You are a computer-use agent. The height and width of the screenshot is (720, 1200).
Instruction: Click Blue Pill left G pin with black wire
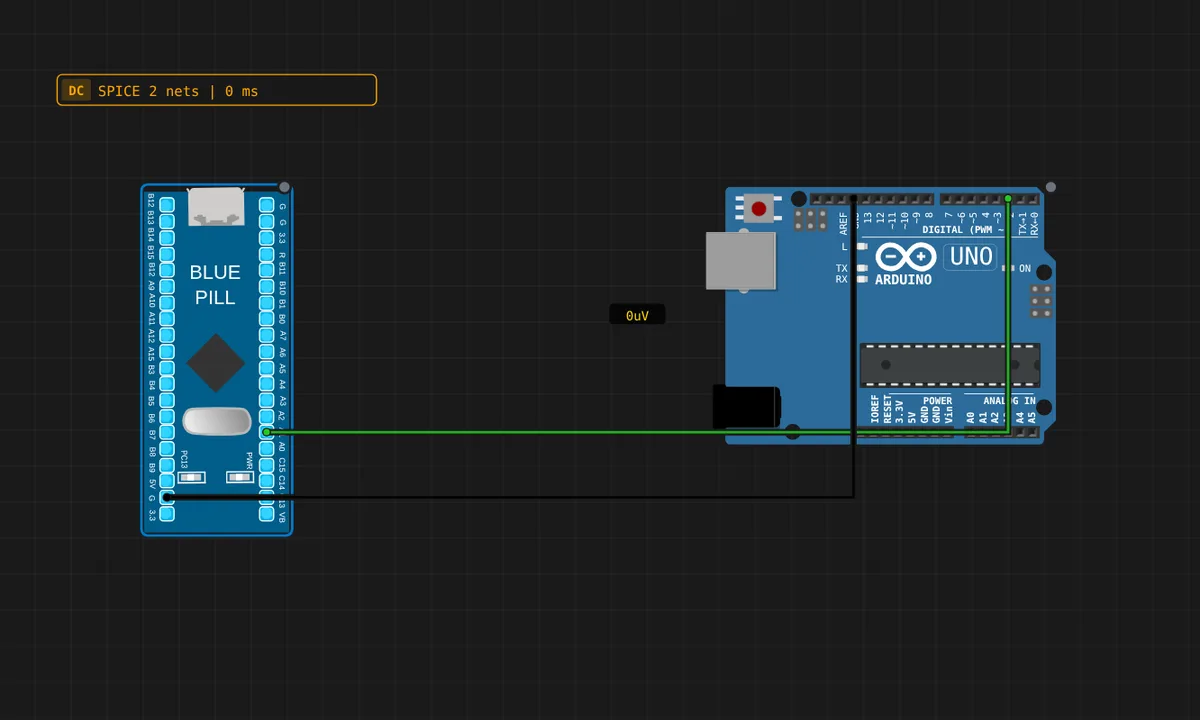(x=167, y=496)
